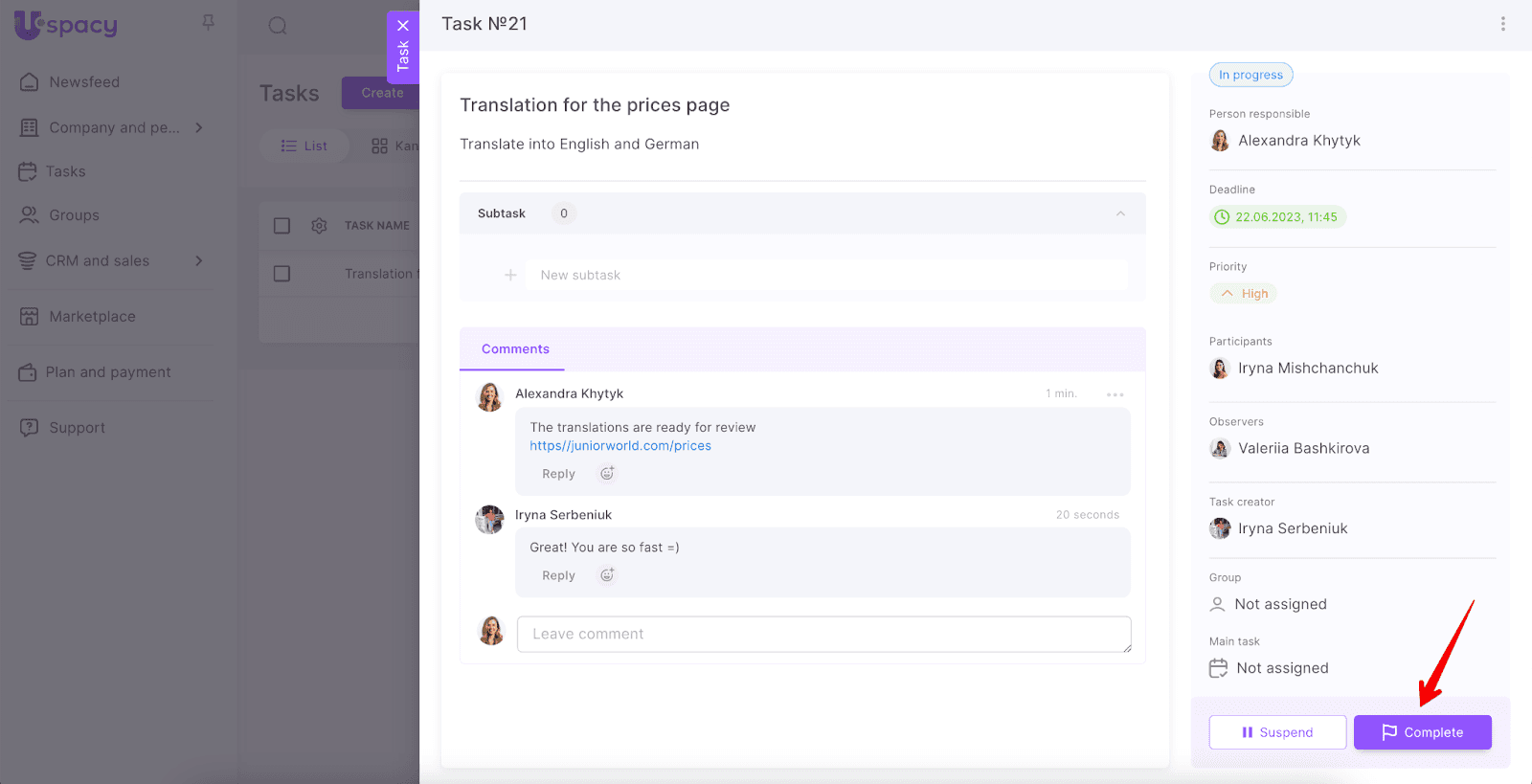
Task: Add emoji reaction to Iryna's comment
Action: click(x=607, y=575)
